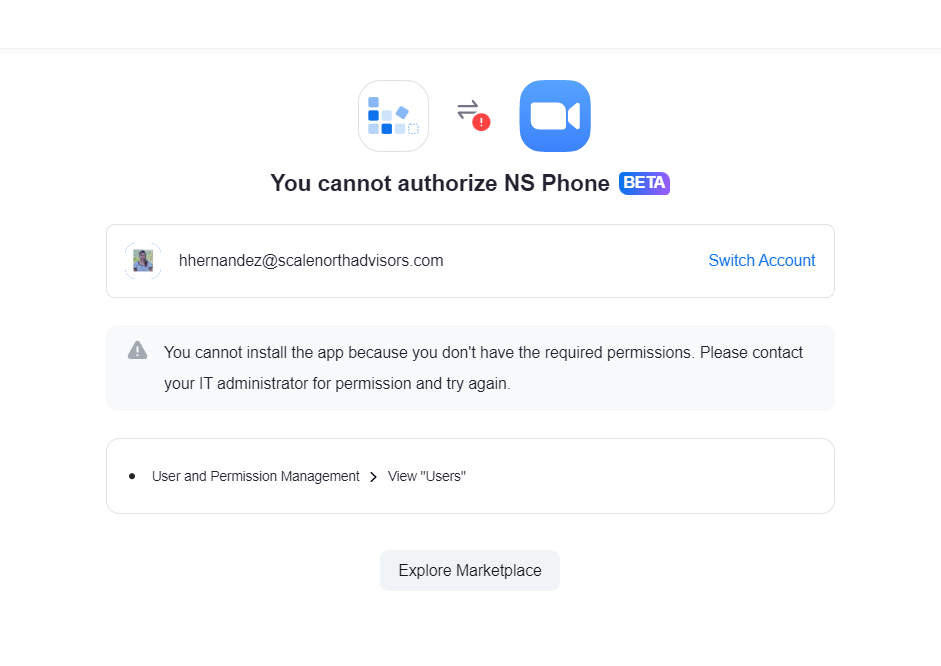Click the NS Phone app icon
This screenshot has height=666, width=941.
click(393, 116)
